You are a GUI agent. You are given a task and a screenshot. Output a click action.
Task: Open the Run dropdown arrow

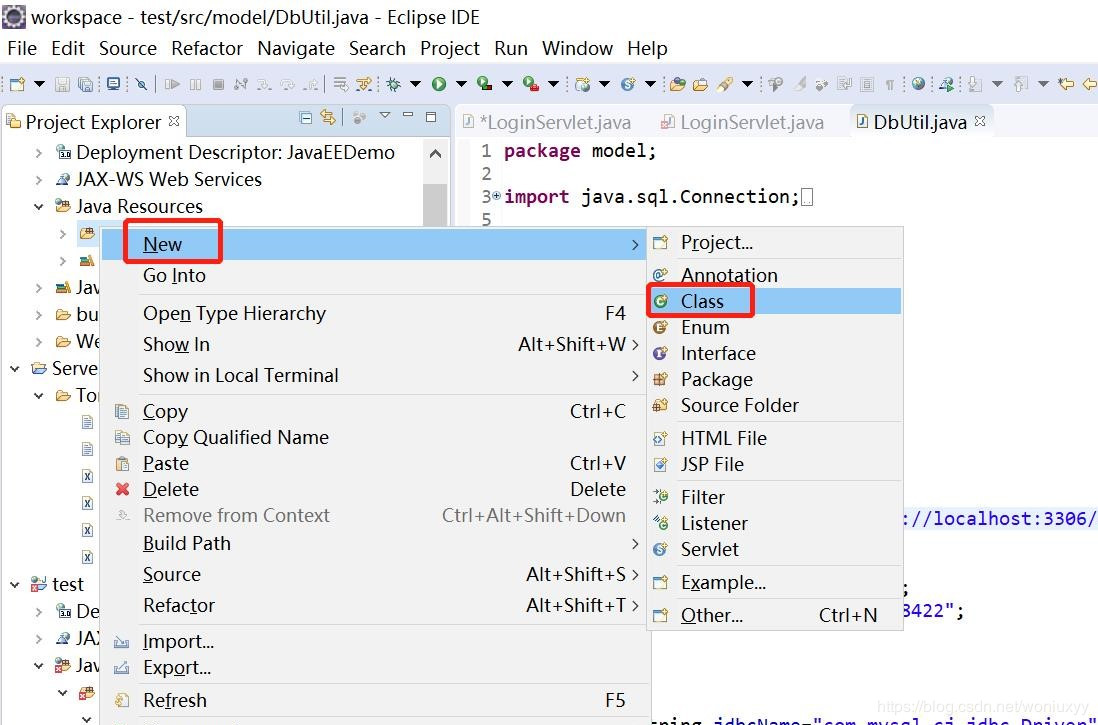[461, 84]
